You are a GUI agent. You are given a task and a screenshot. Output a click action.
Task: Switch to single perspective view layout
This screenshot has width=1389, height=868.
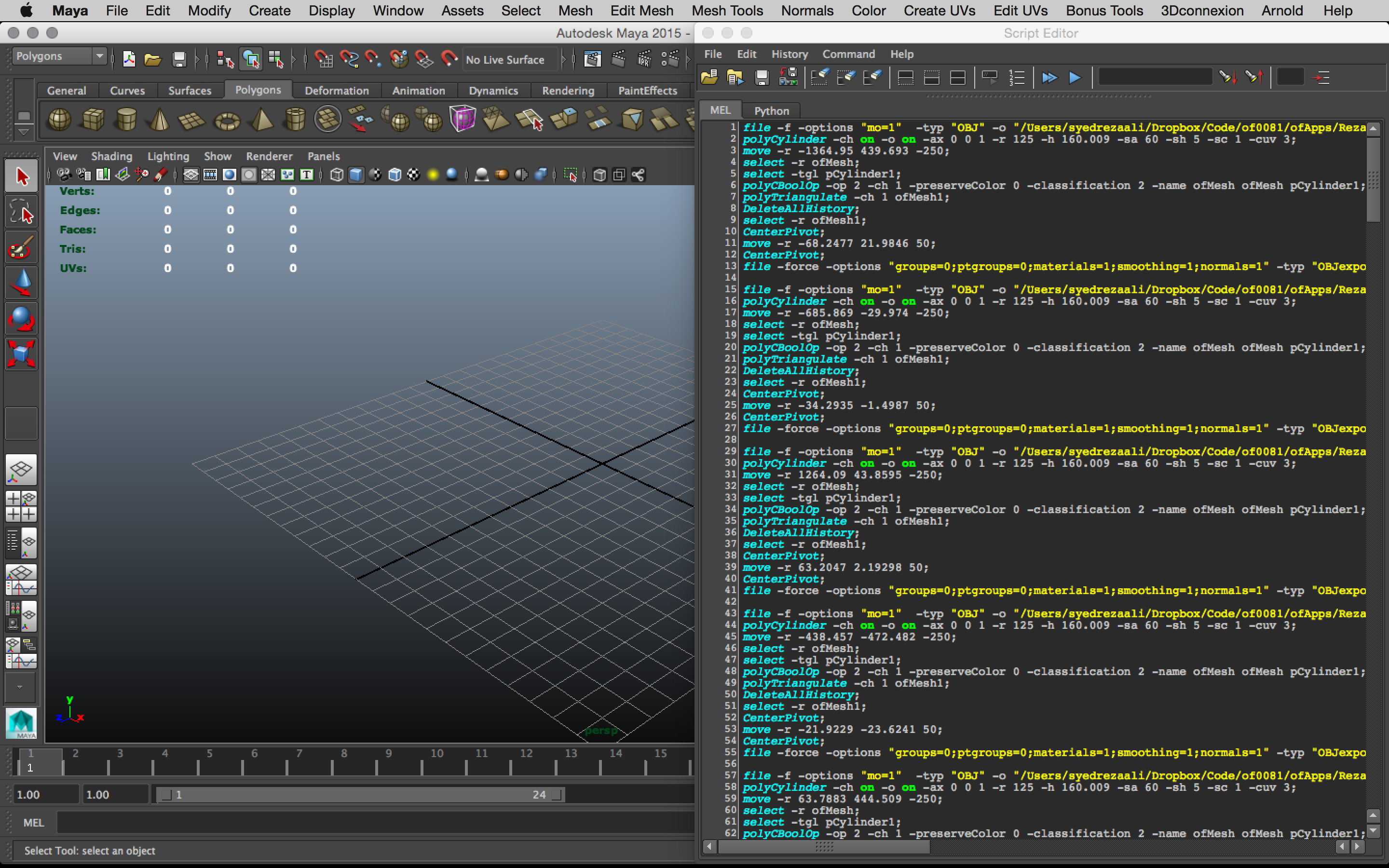tap(21, 470)
